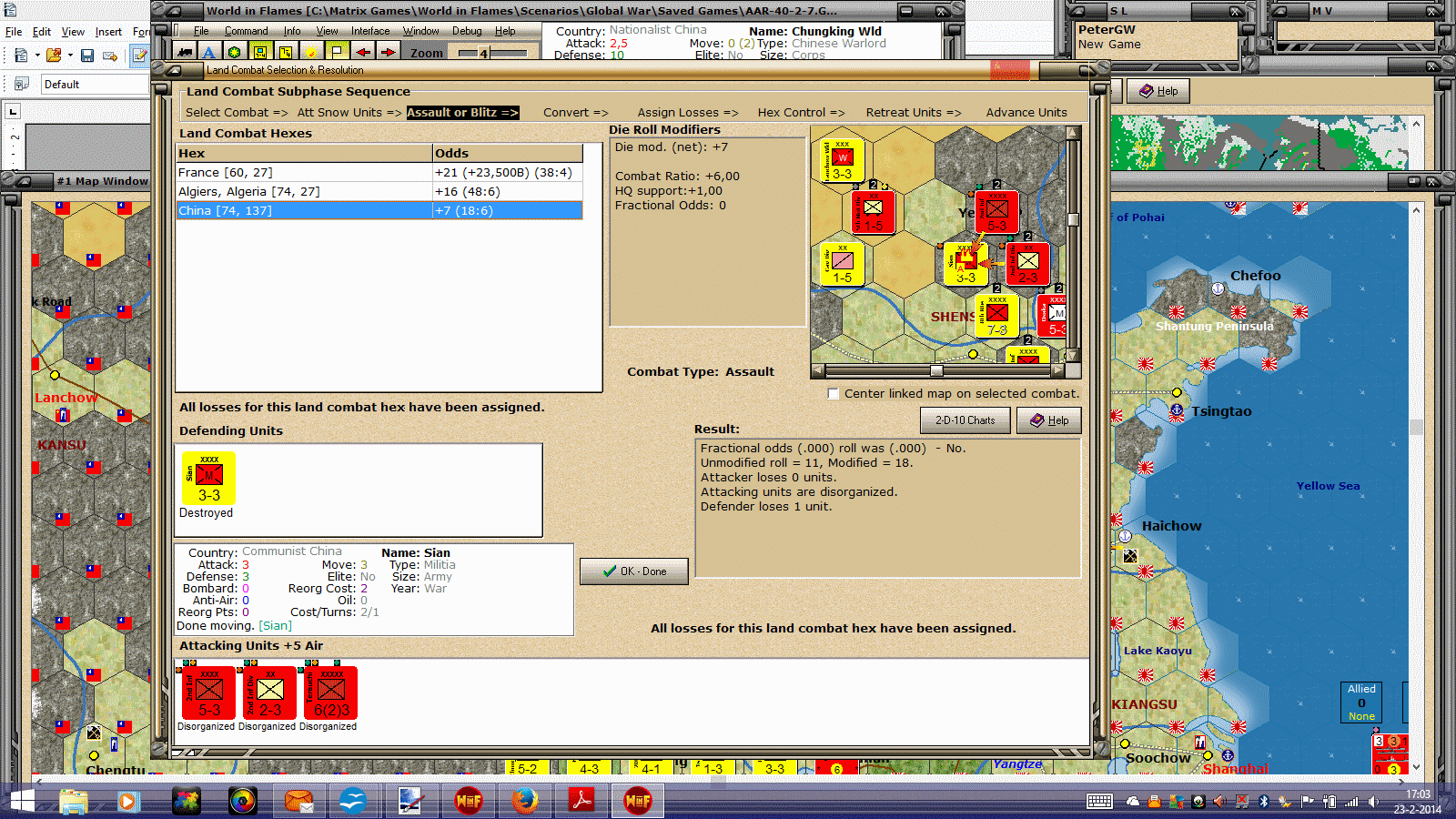Click the small yellow square toolbar icon beside the sun

pyautogui.click(x=286, y=52)
